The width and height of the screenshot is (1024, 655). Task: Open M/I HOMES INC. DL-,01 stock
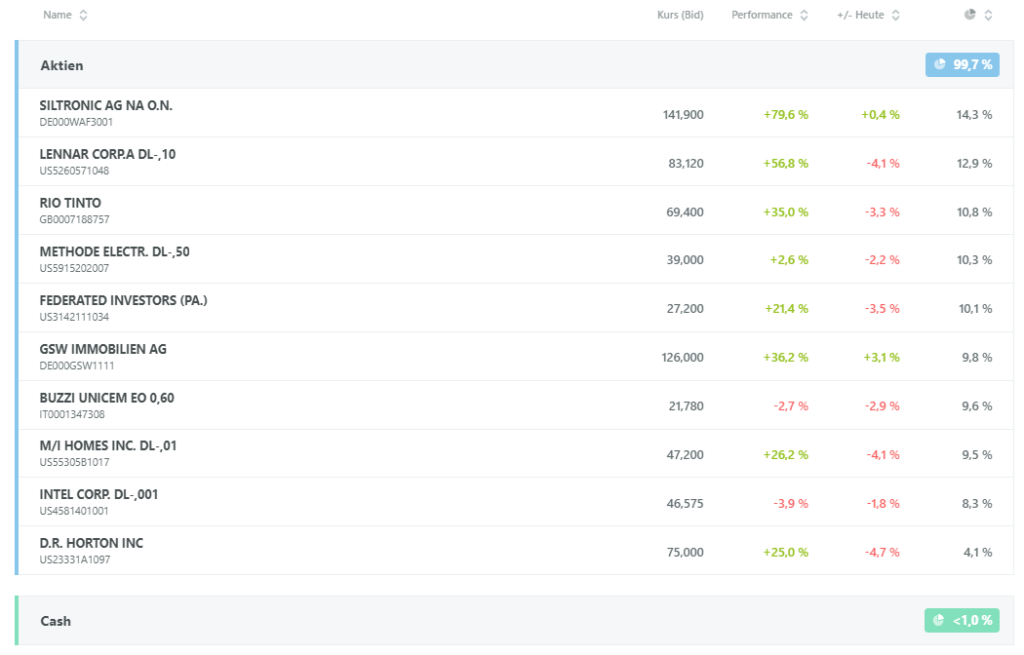click(108, 446)
